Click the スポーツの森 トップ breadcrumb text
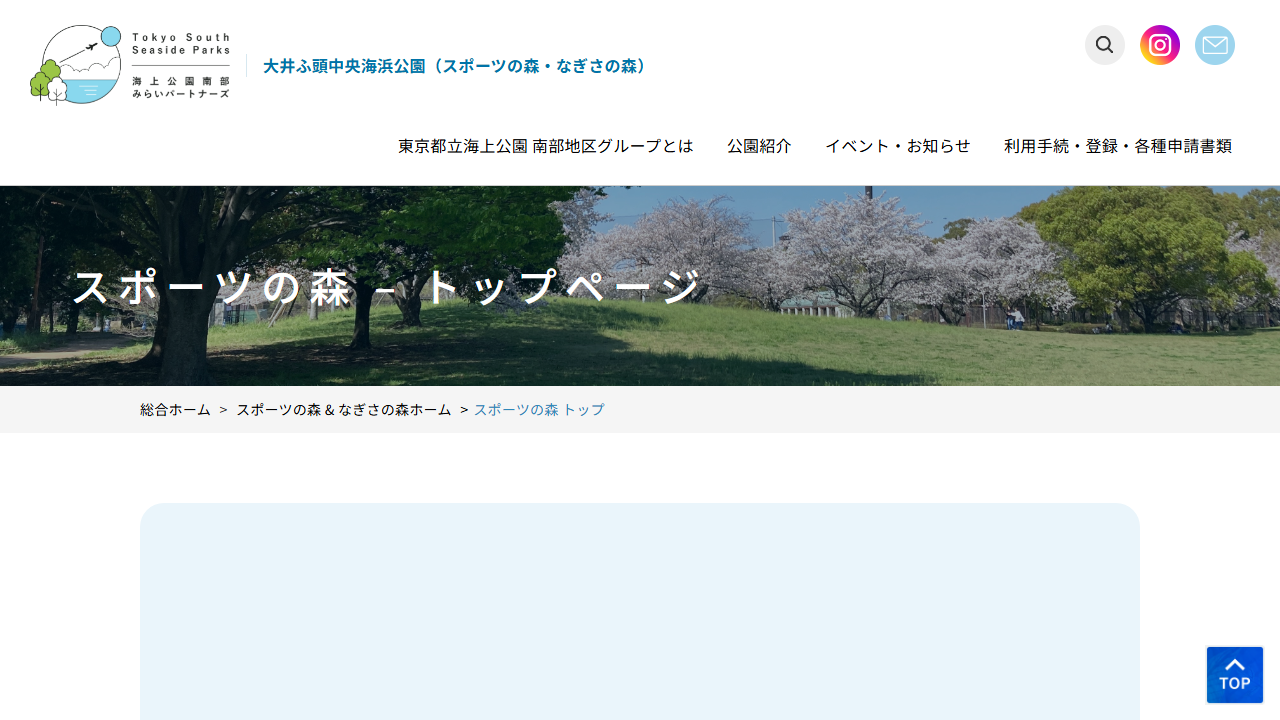 pos(539,410)
